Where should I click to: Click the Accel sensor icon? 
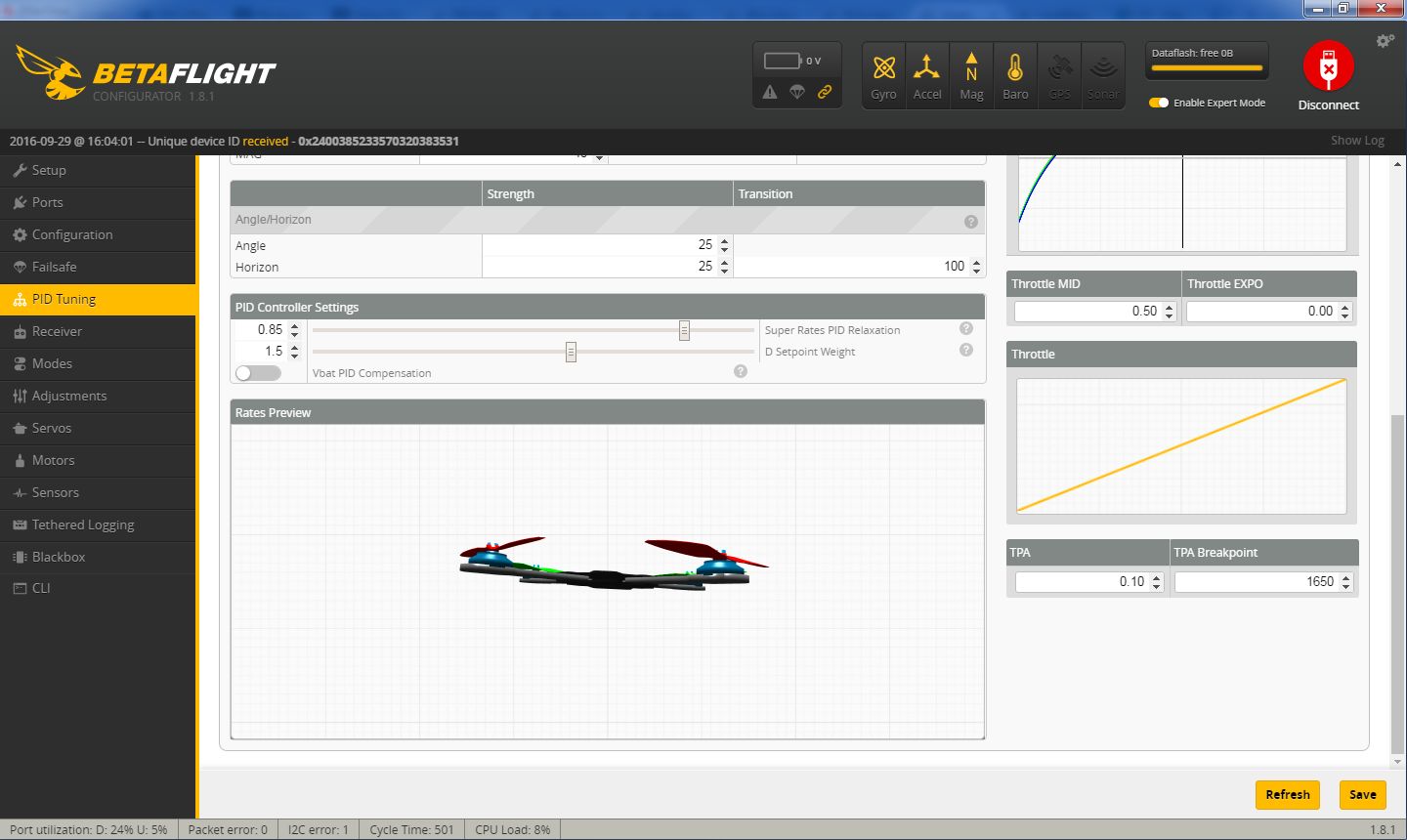coord(927,75)
